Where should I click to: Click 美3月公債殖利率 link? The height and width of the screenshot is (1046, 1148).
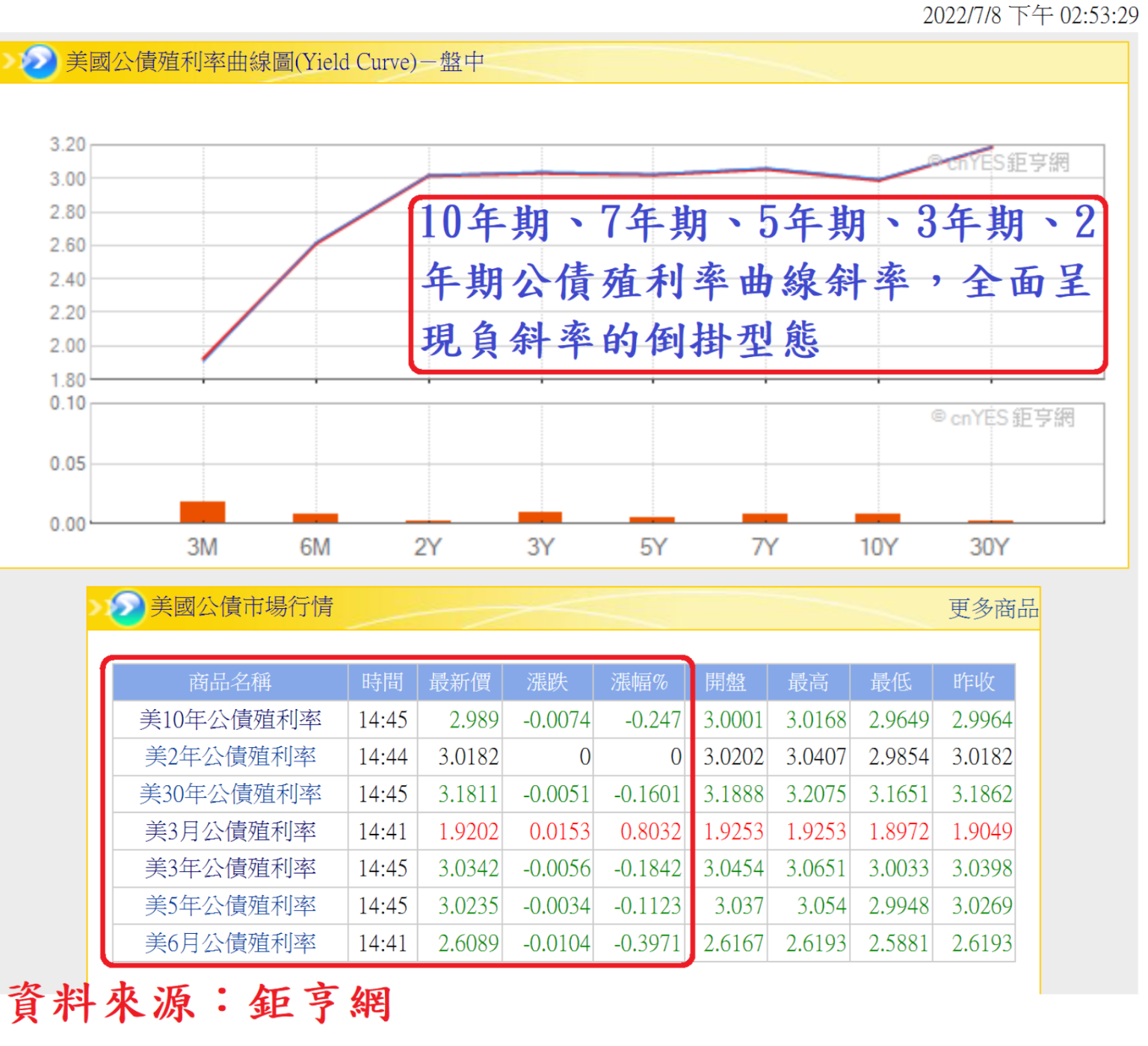pos(230,832)
